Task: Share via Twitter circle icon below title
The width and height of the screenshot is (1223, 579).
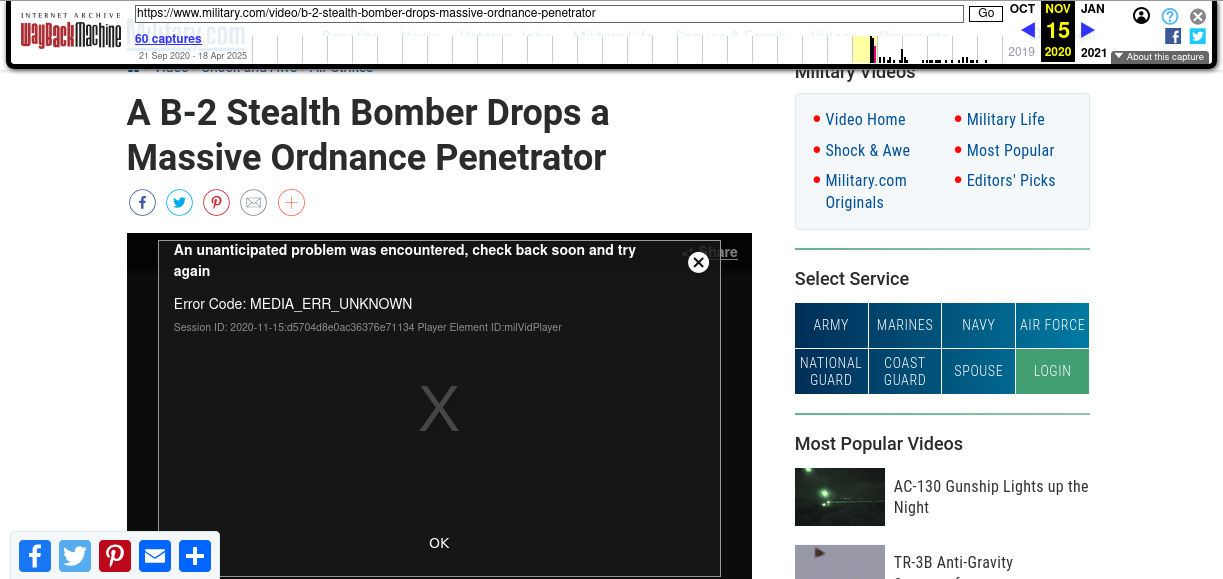Action: coord(180,203)
